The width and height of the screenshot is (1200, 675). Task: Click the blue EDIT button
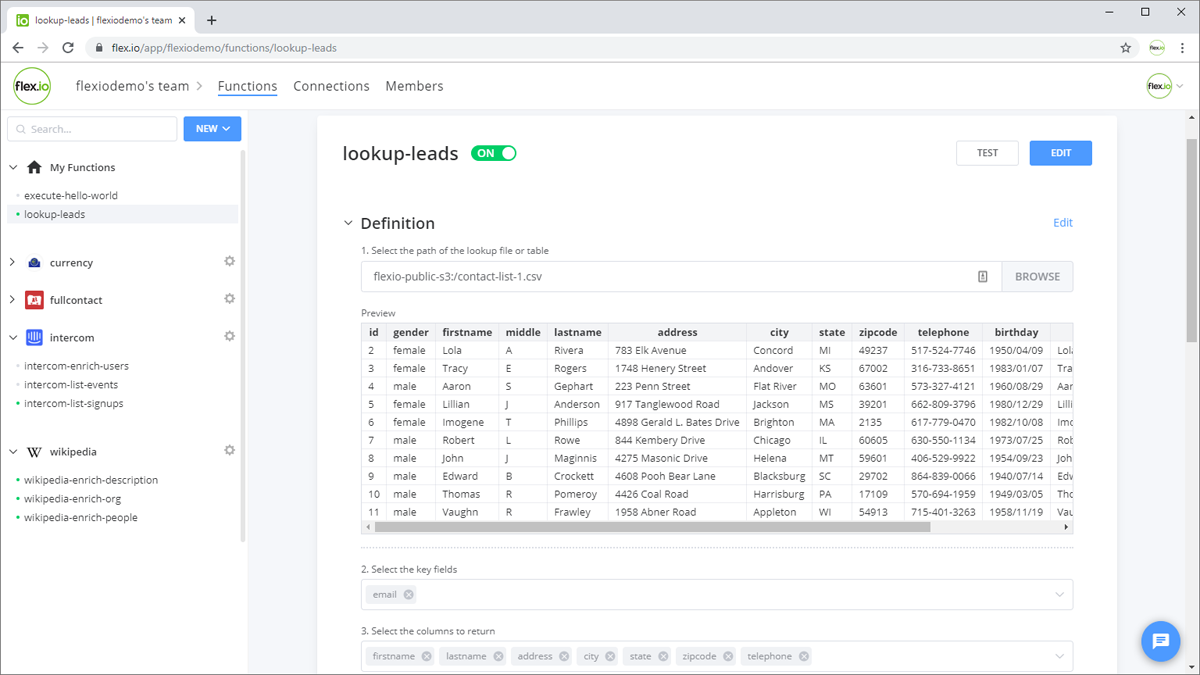1061,153
